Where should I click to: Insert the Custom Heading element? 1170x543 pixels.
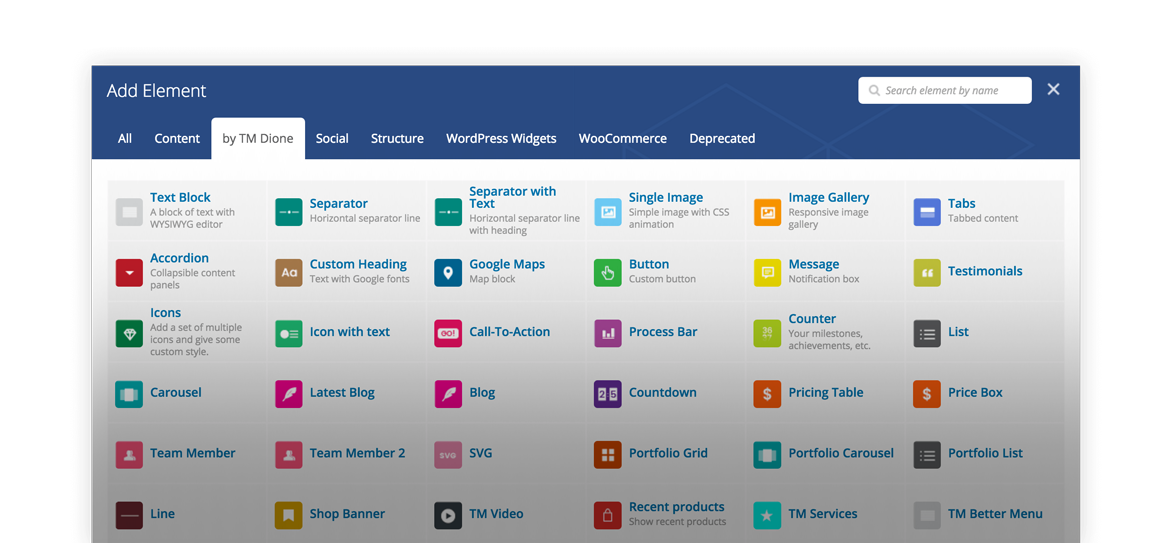pos(357,264)
